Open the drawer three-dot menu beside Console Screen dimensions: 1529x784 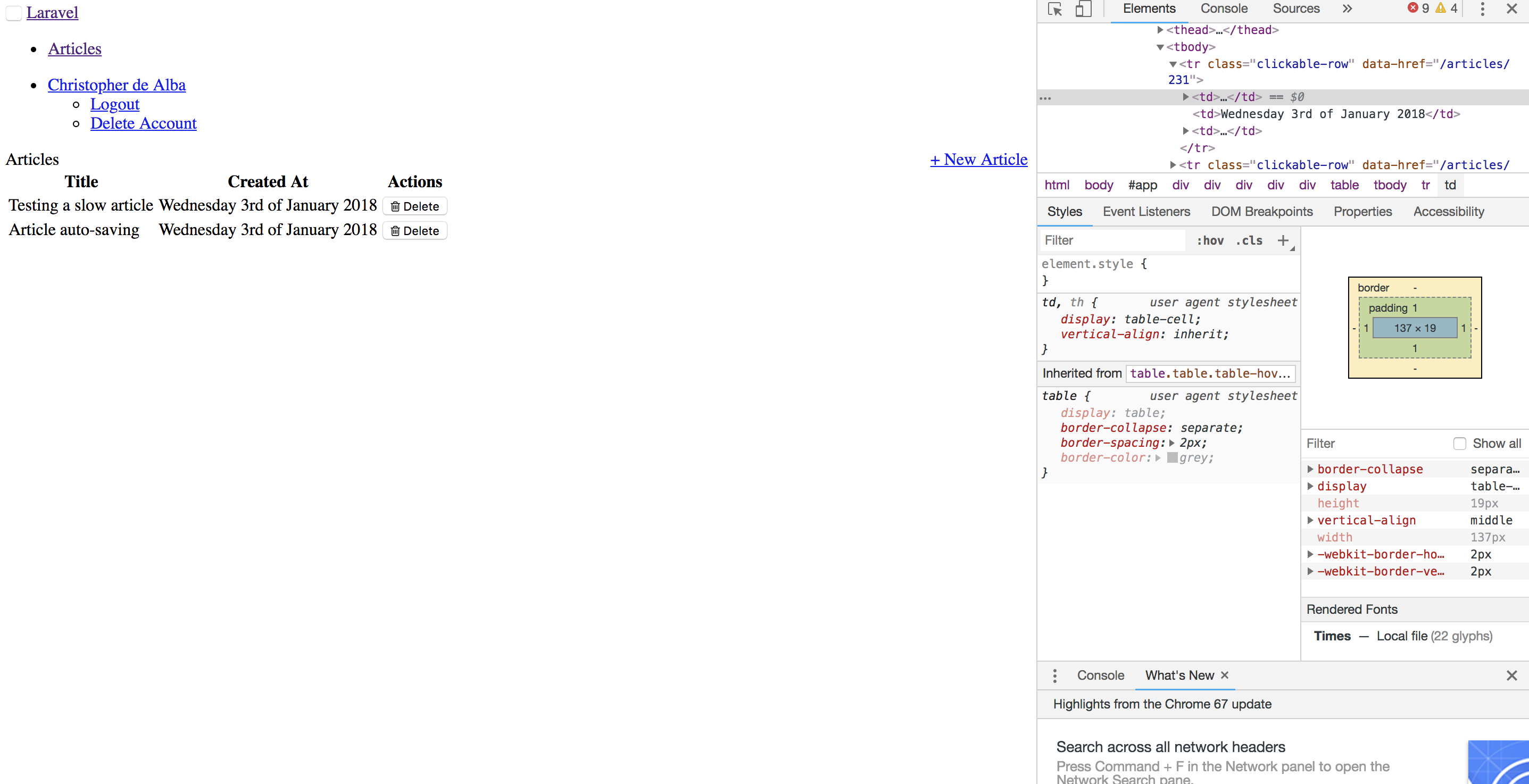(1055, 675)
